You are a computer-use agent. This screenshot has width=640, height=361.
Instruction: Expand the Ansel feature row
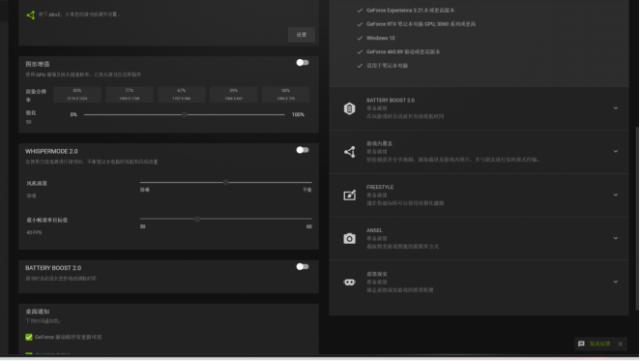click(x=616, y=238)
